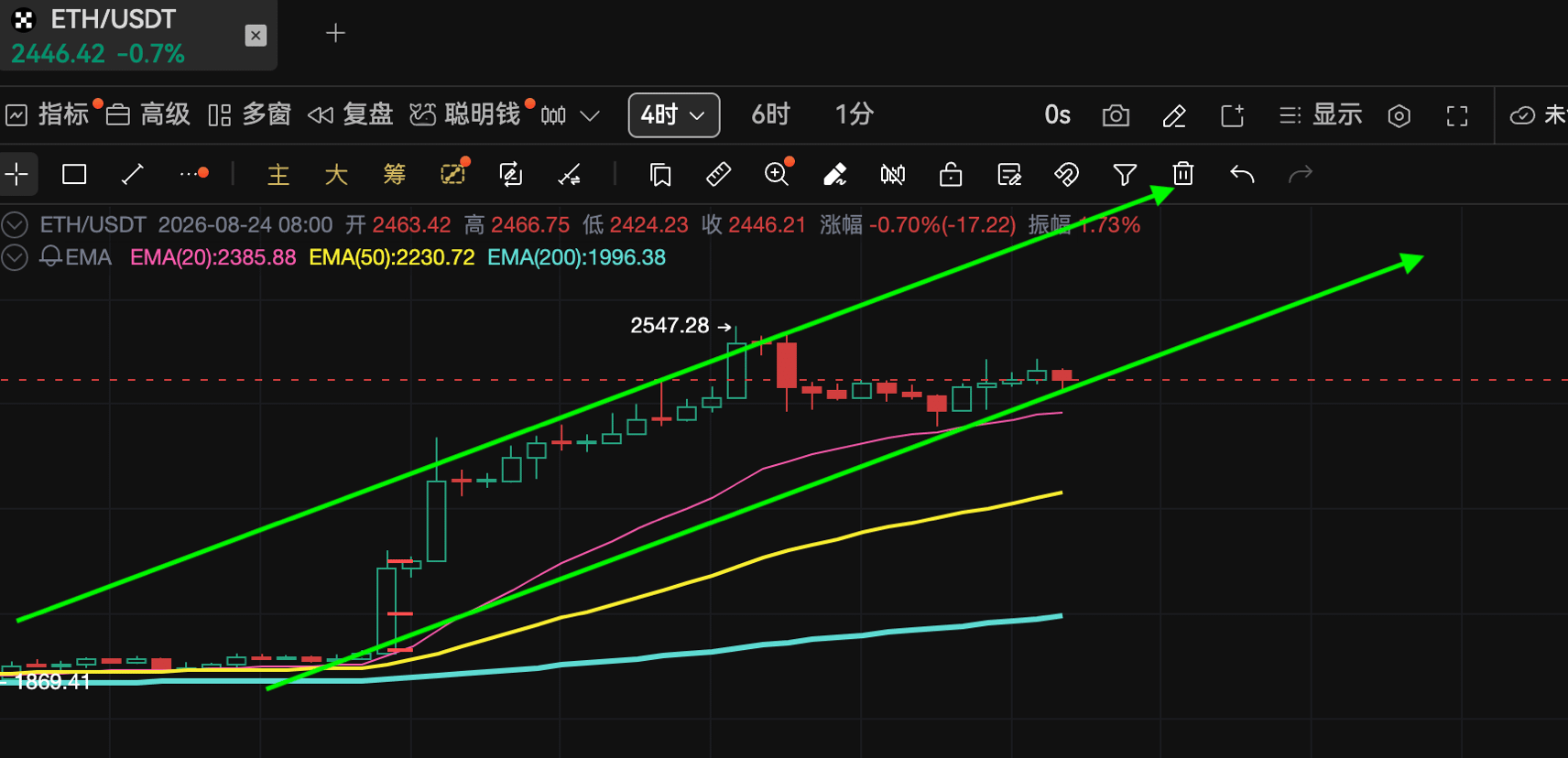Click the ETH/USDT chart legend symbol name
Viewport: 1568px width, 758px height.
pos(93,224)
